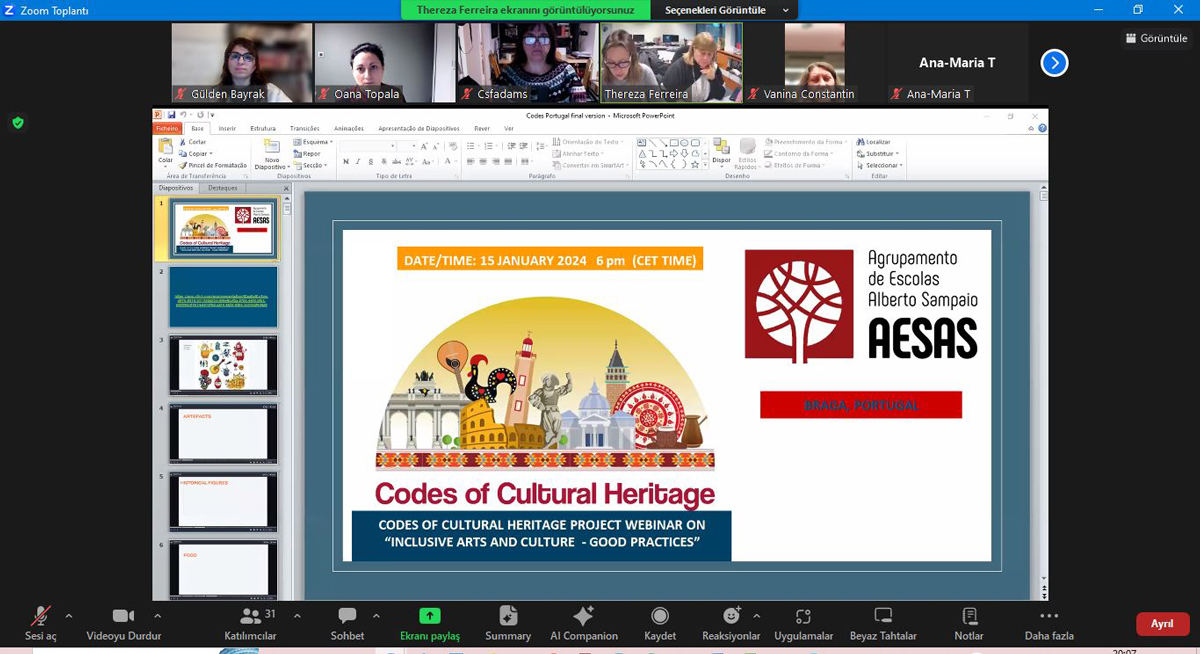This screenshot has width=1200, height=654.
Task: Change layout with Görüntüle view button
Action: [x=1156, y=38]
